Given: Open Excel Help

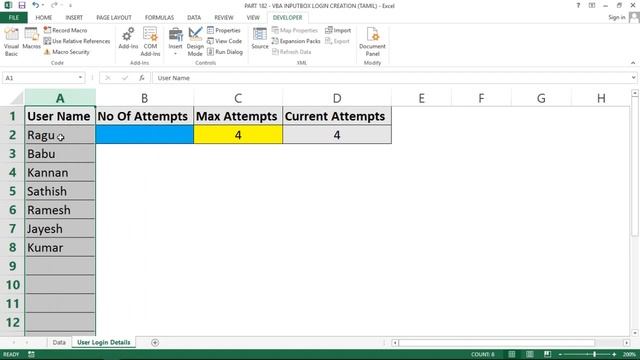Looking at the screenshot, I should pos(578,5).
